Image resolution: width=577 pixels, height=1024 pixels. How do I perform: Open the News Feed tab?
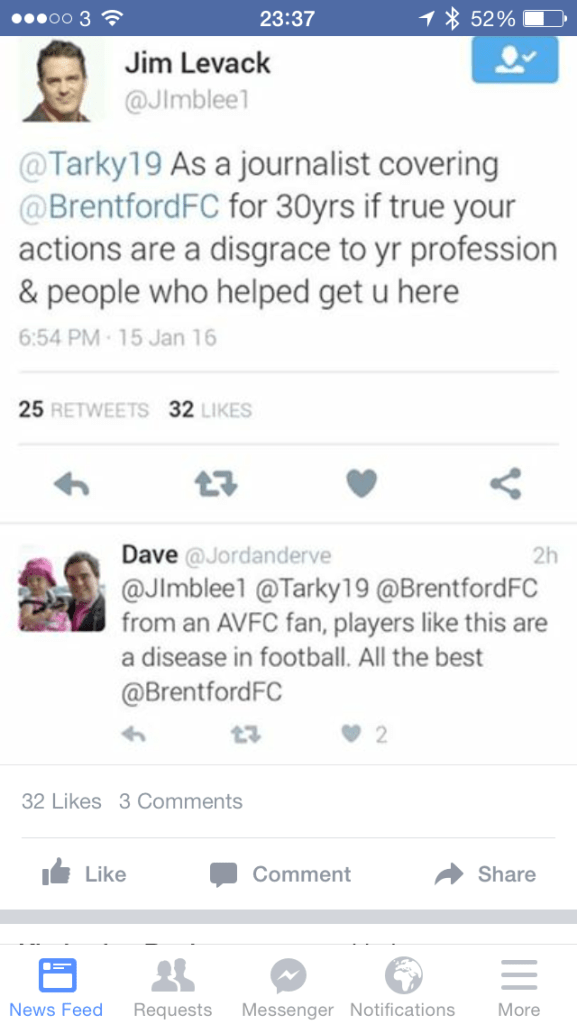[x=56, y=987]
